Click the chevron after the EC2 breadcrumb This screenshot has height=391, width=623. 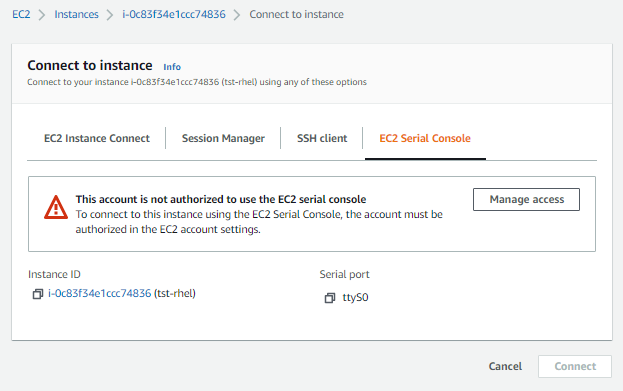(42, 15)
